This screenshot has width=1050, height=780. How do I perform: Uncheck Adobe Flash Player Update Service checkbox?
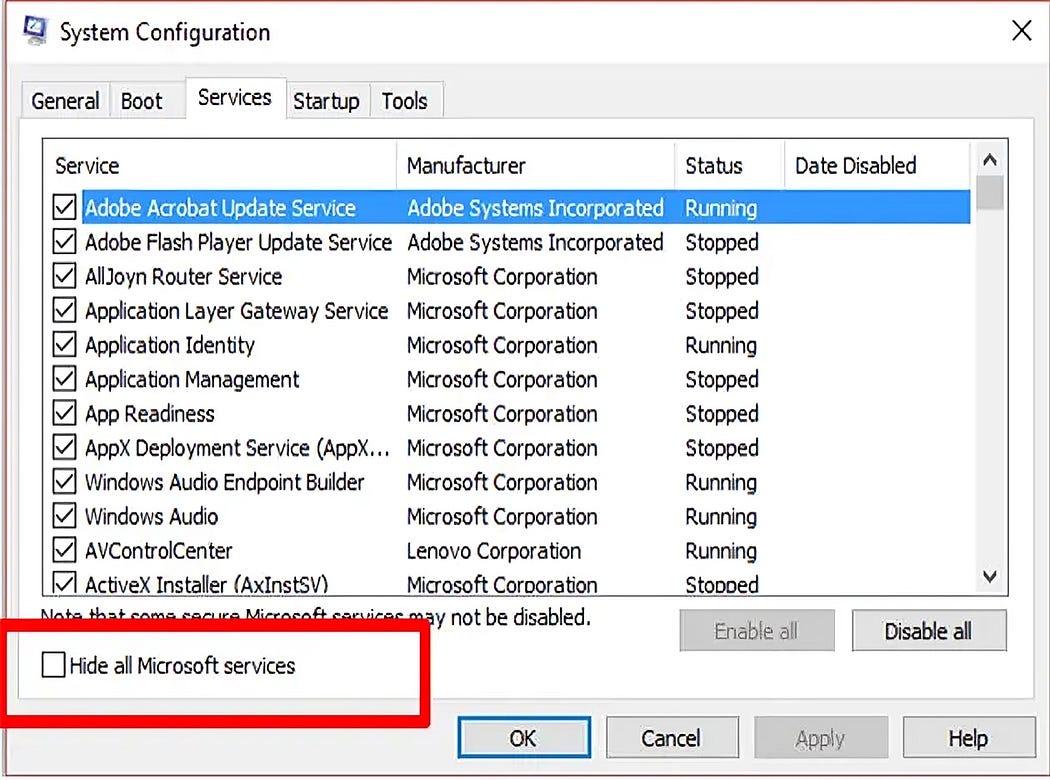pyautogui.click(x=64, y=241)
